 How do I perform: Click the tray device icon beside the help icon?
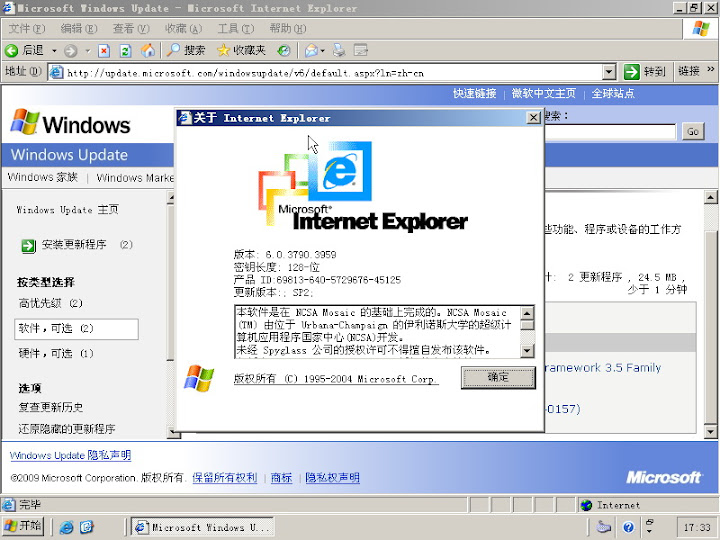pyautogui.click(x=603, y=527)
